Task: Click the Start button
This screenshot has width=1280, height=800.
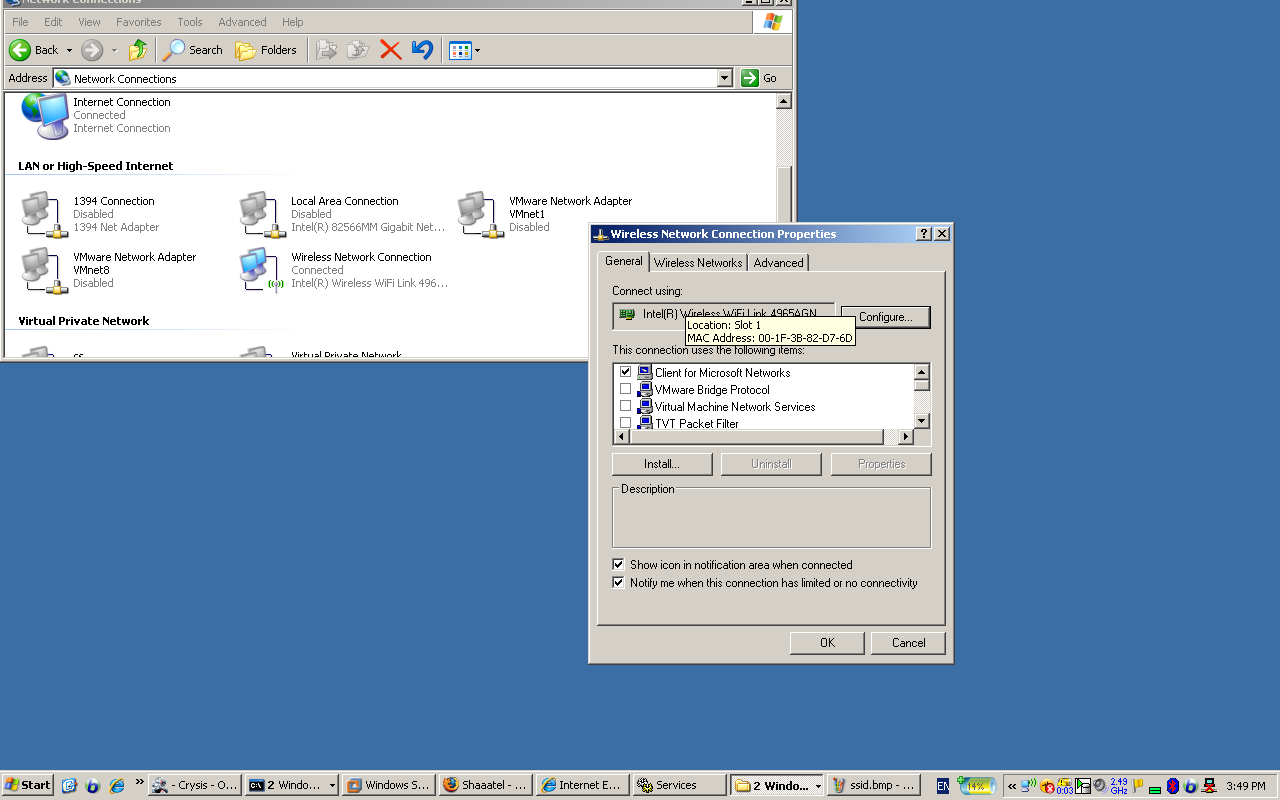Action: pyautogui.click(x=28, y=785)
